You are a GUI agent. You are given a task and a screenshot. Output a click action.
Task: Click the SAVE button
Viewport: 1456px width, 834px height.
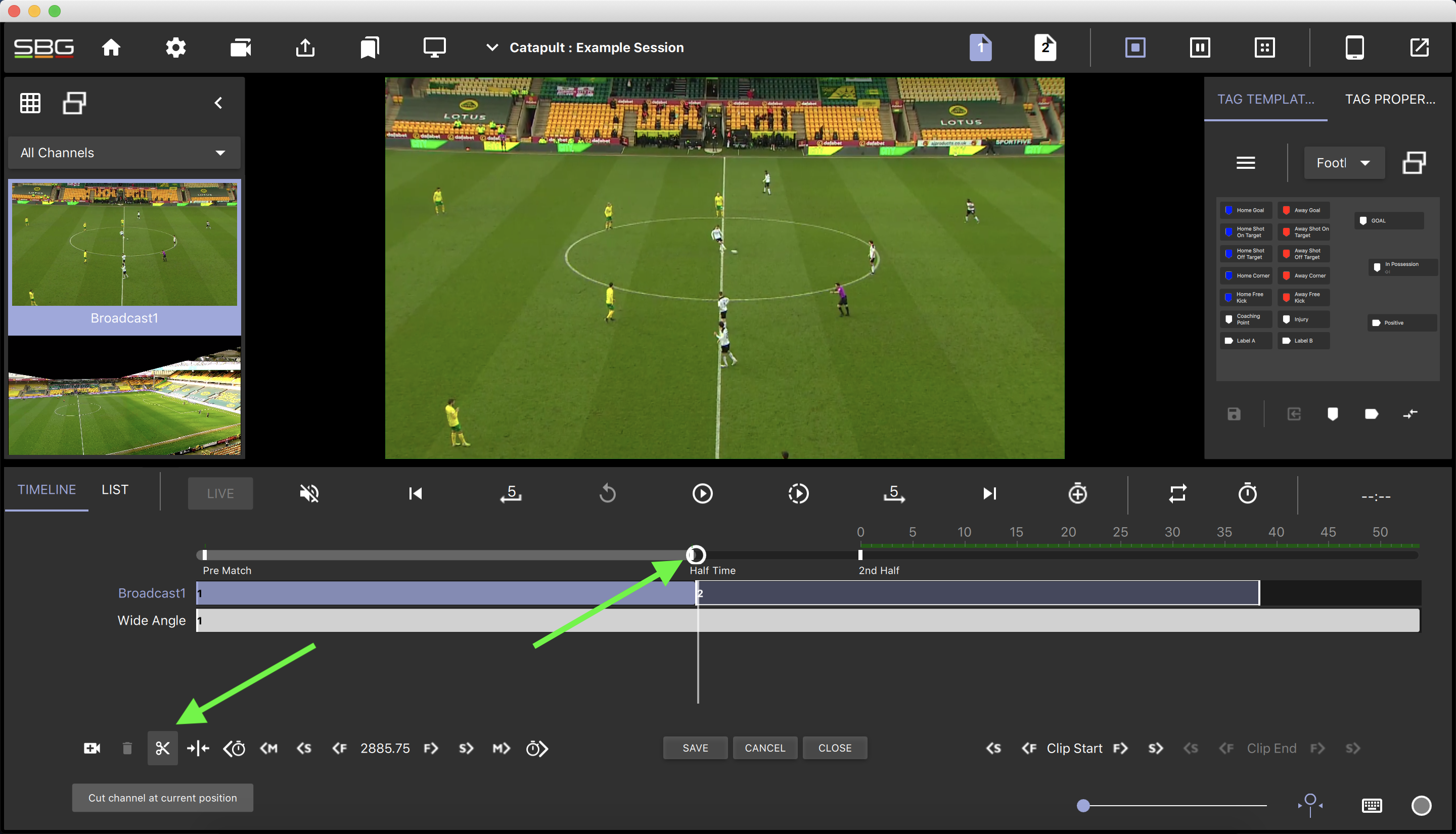click(695, 748)
